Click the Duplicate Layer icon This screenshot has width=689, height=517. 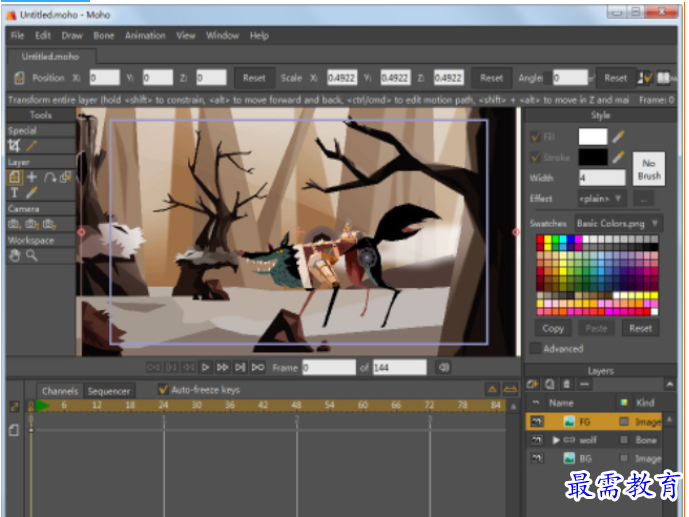coord(550,384)
